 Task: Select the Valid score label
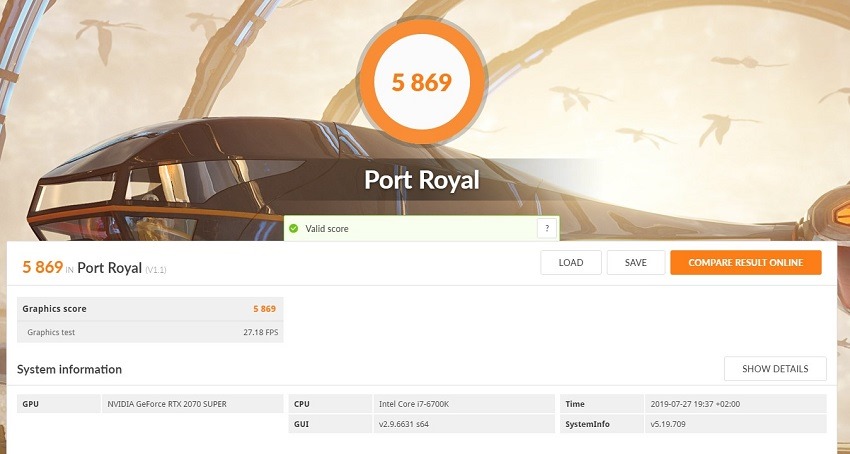pos(327,229)
